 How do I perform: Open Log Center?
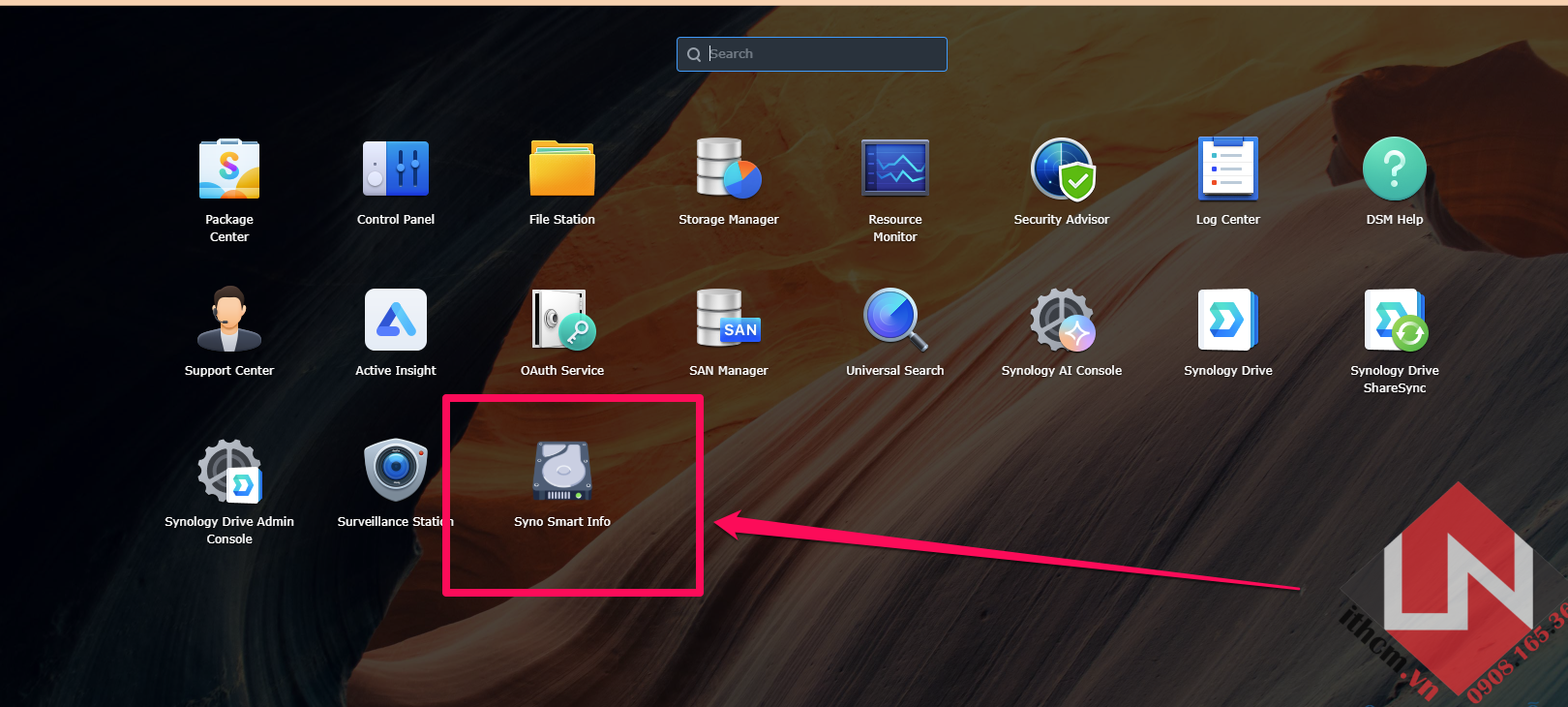pyautogui.click(x=1228, y=169)
